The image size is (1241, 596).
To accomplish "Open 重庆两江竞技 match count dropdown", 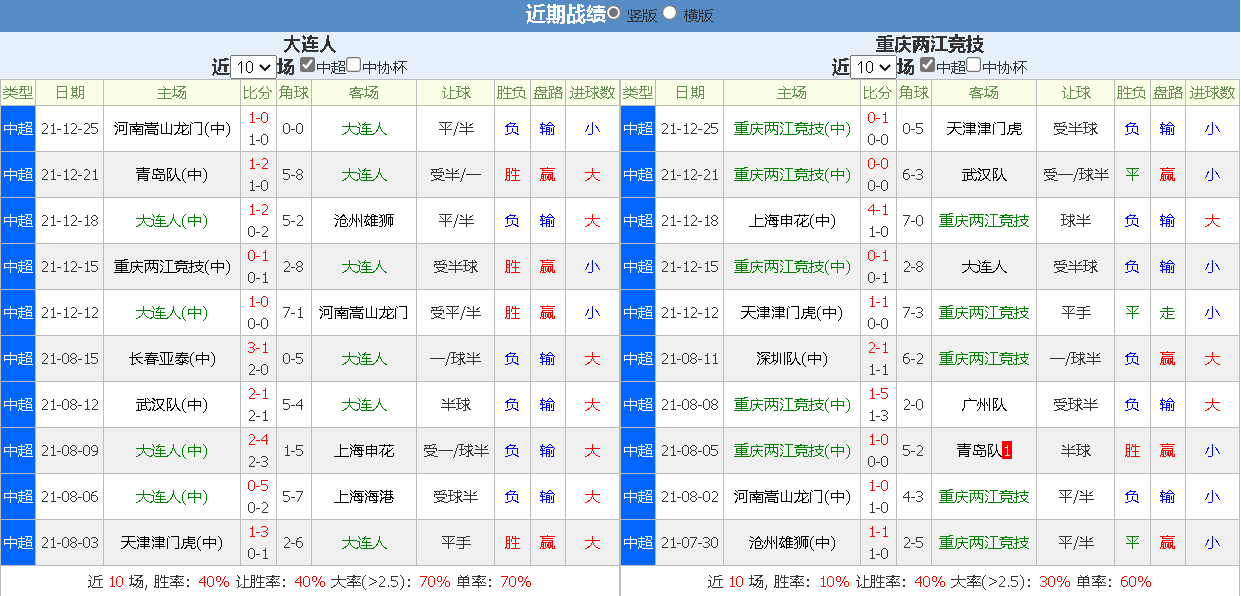I will click(x=873, y=67).
